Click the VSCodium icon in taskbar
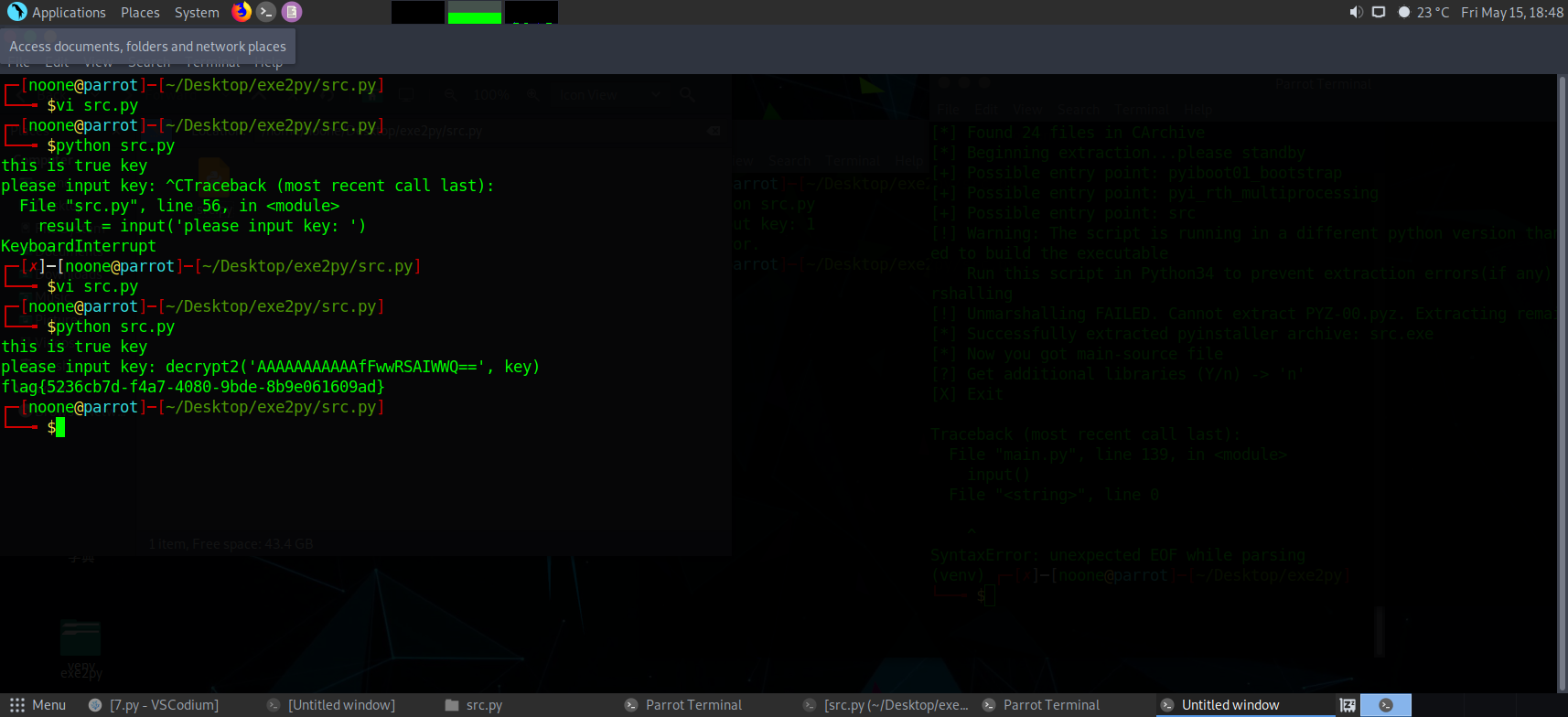This screenshot has width=1568, height=717. (x=95, y=705)
